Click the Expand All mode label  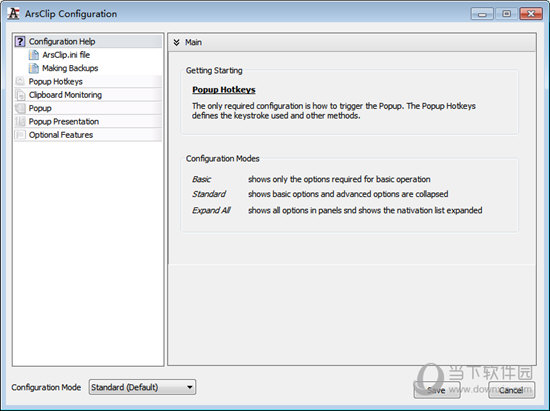pos(211,210)
